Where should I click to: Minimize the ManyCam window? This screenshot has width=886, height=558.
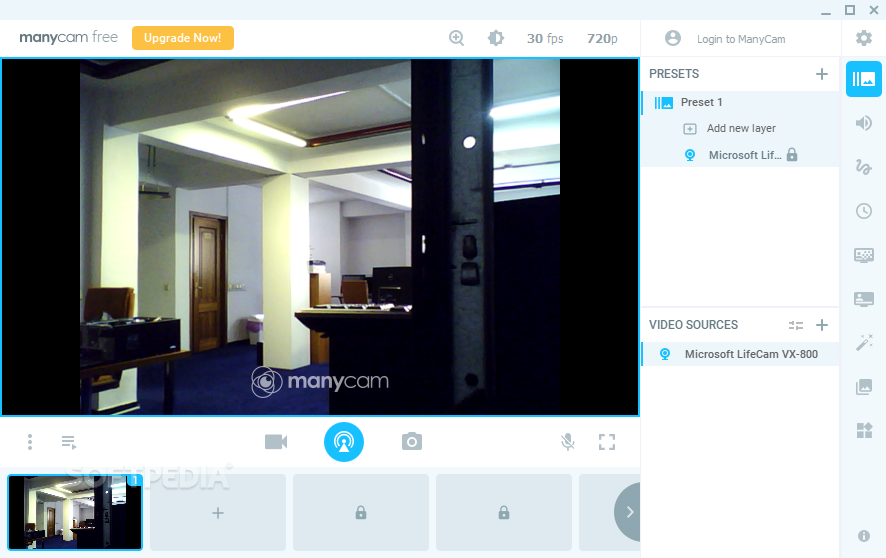pos(826,11)
